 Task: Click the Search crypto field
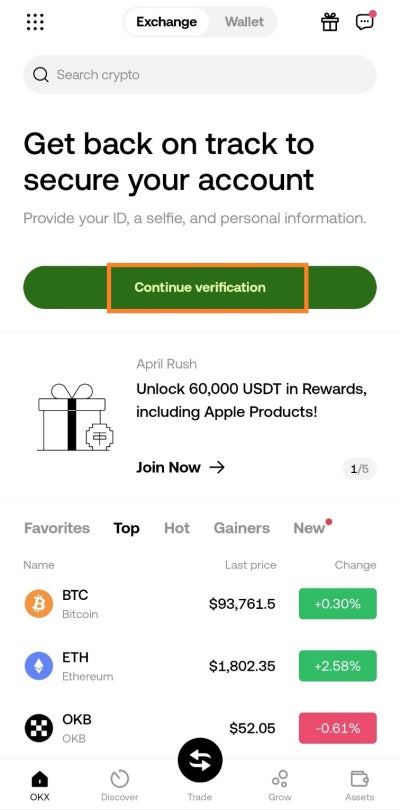tap(200, 75)
